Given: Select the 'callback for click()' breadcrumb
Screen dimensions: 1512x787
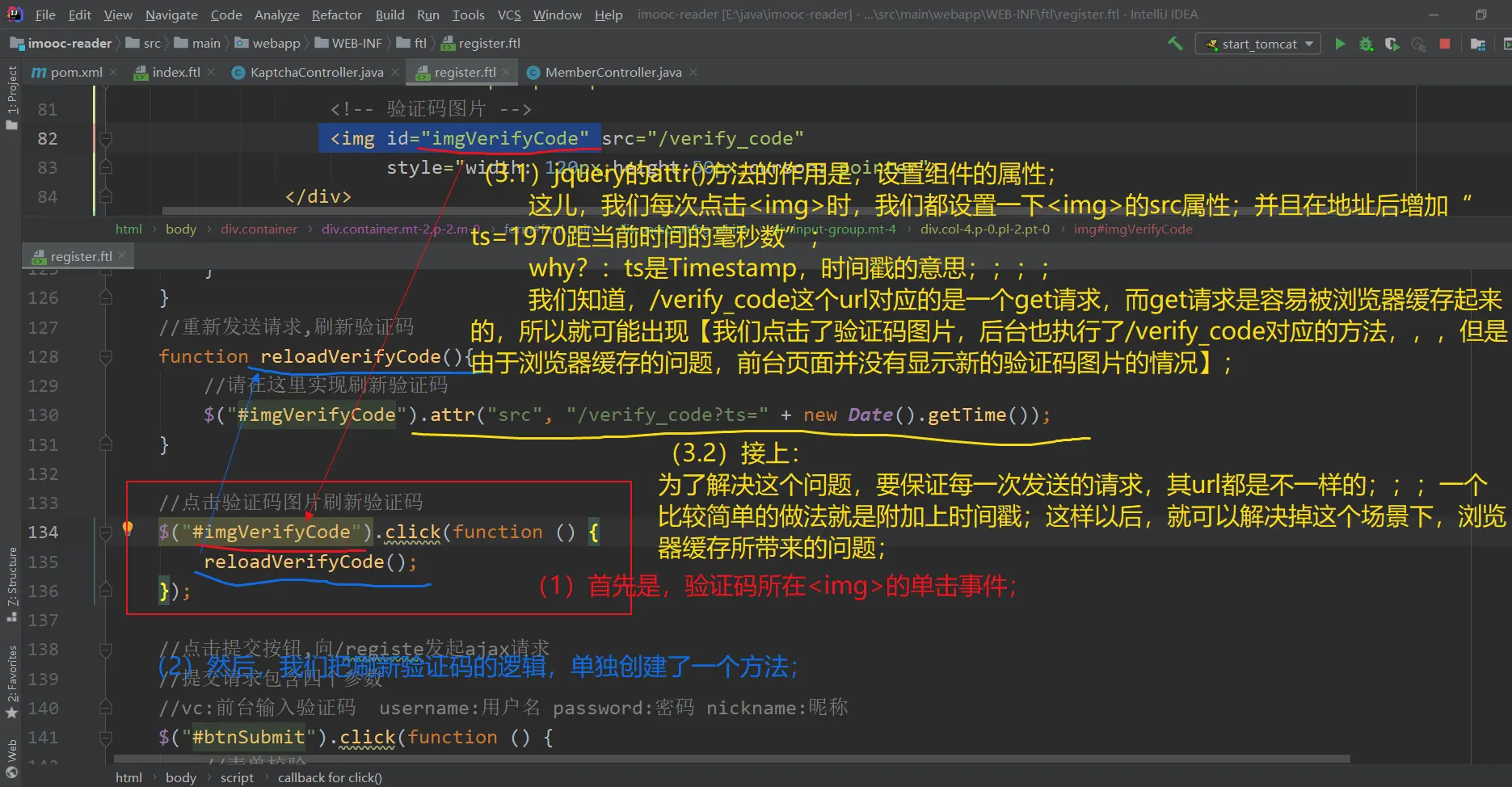Looking at the screenshot, I should point(330,778).
